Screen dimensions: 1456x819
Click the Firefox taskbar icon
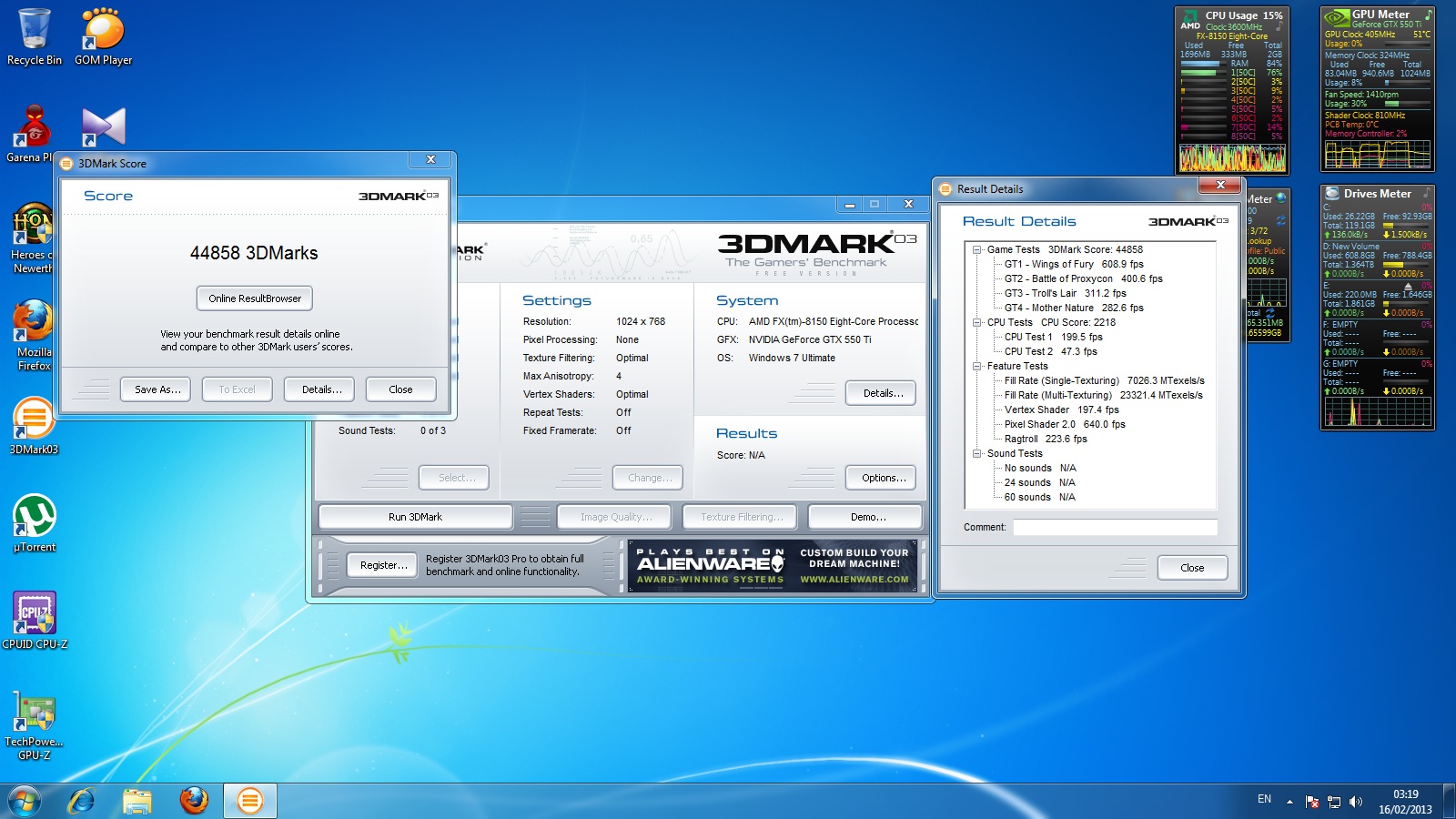[194, 801]
